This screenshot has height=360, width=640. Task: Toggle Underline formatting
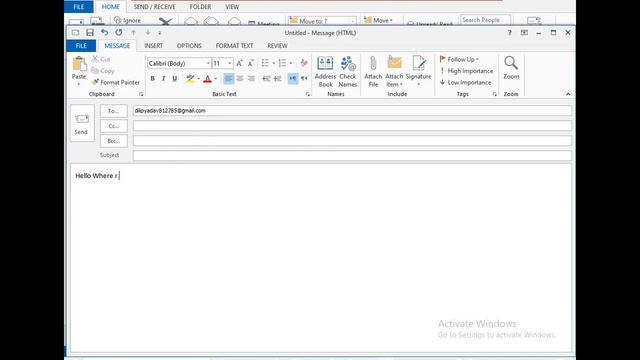click(x=175, y=78)
